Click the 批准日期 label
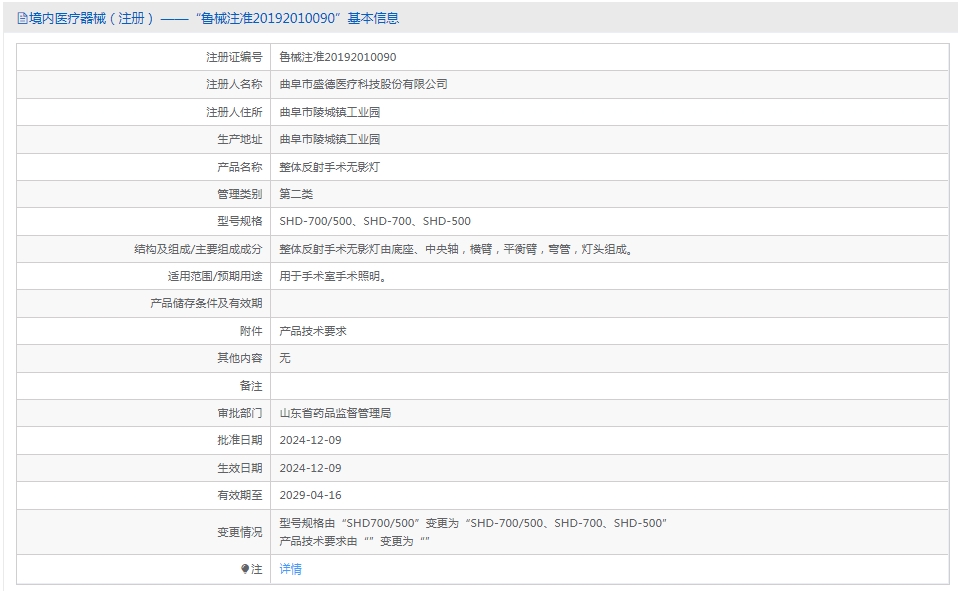958x591 pixels. (x=240, y=440)
